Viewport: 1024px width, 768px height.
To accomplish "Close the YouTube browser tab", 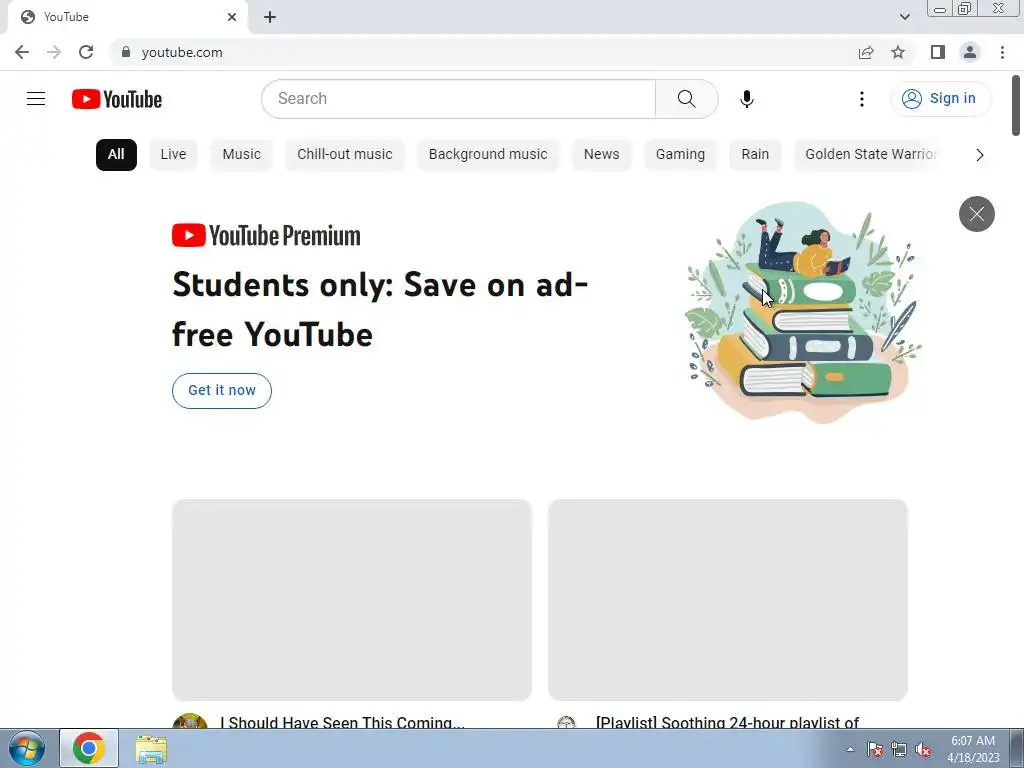I will coord(232,17).
